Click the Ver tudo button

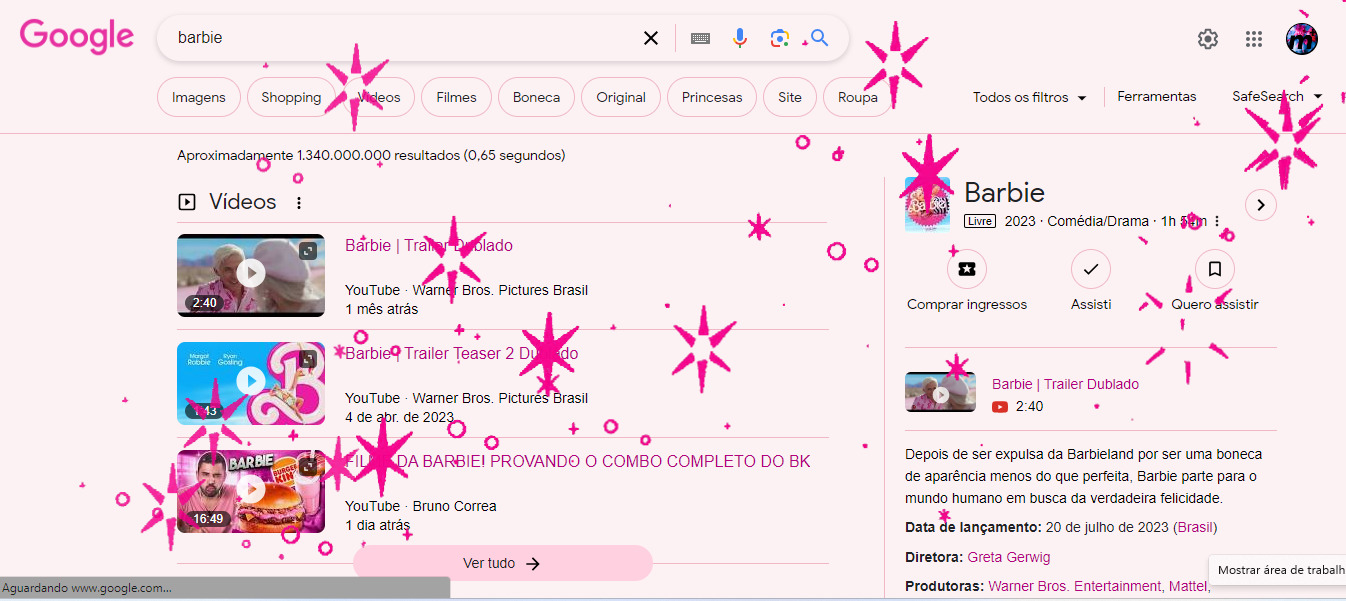502,563
